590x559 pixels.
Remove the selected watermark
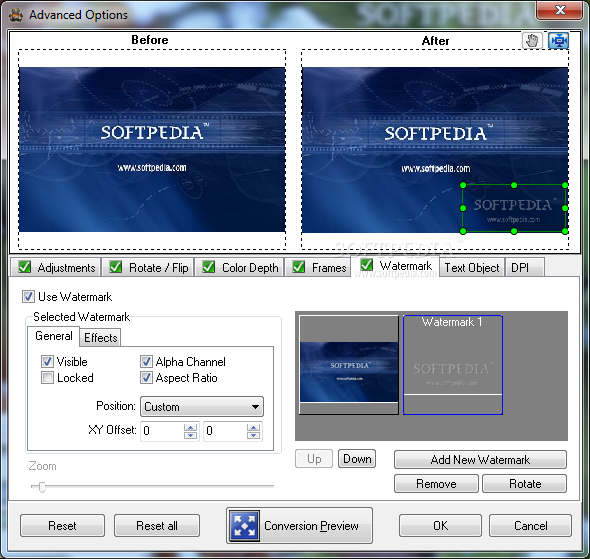(436, 483)
